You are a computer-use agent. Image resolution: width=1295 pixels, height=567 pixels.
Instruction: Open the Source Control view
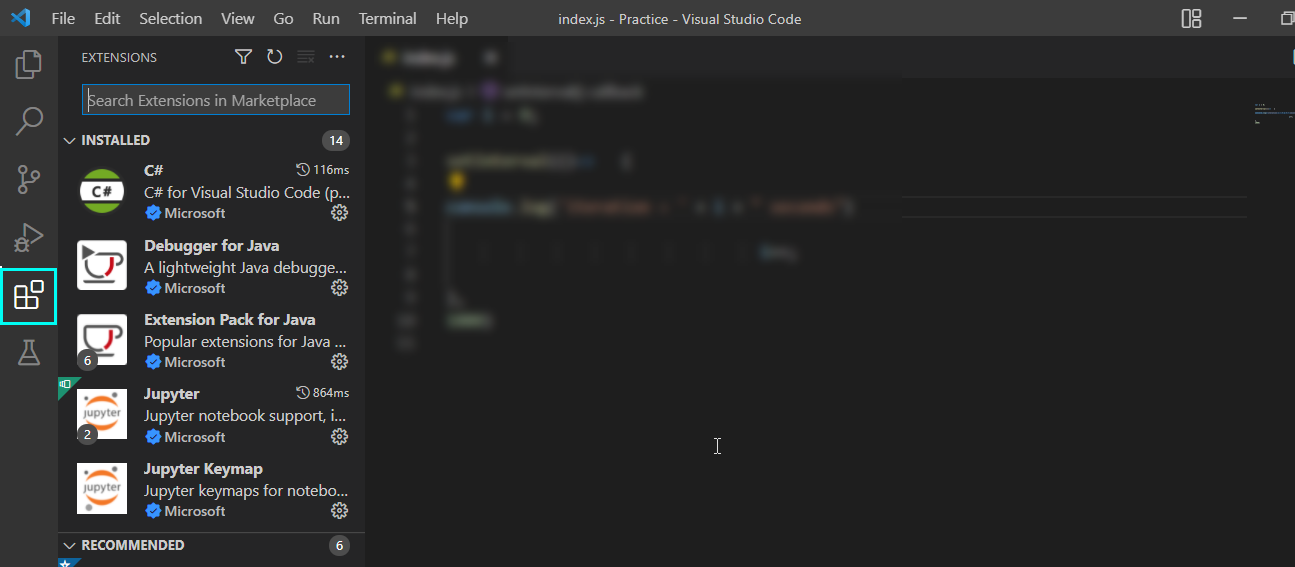coord(29,180)
